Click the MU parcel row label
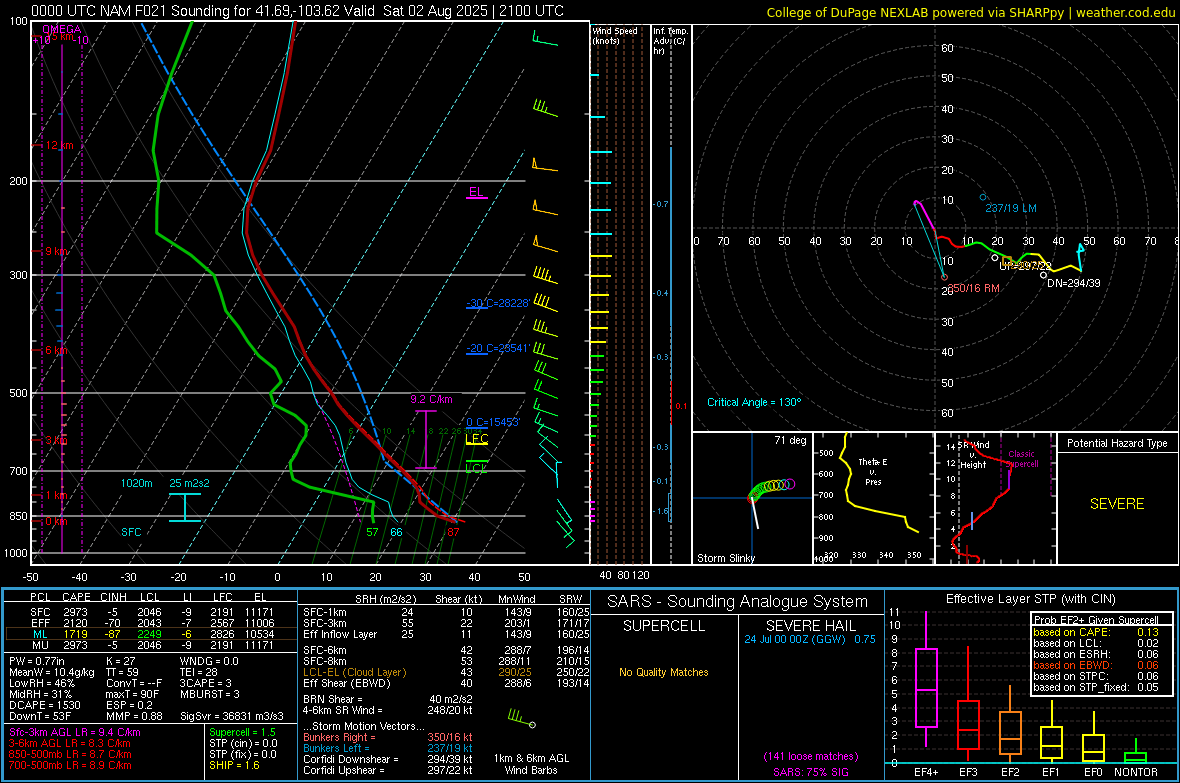Image resolution: width=1180 pixels, height=783 pixels. tap(40, 644)
